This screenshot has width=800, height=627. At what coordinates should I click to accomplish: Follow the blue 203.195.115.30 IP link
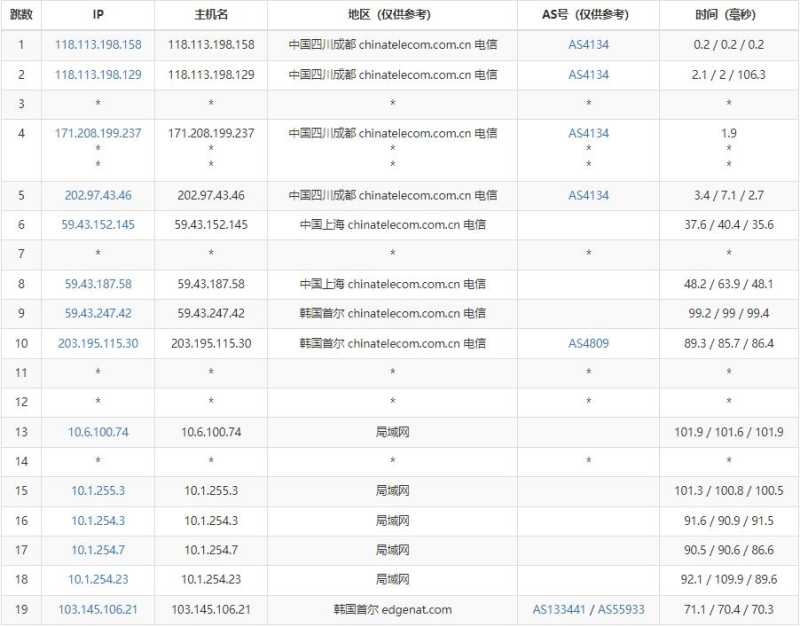click(98, 343)
